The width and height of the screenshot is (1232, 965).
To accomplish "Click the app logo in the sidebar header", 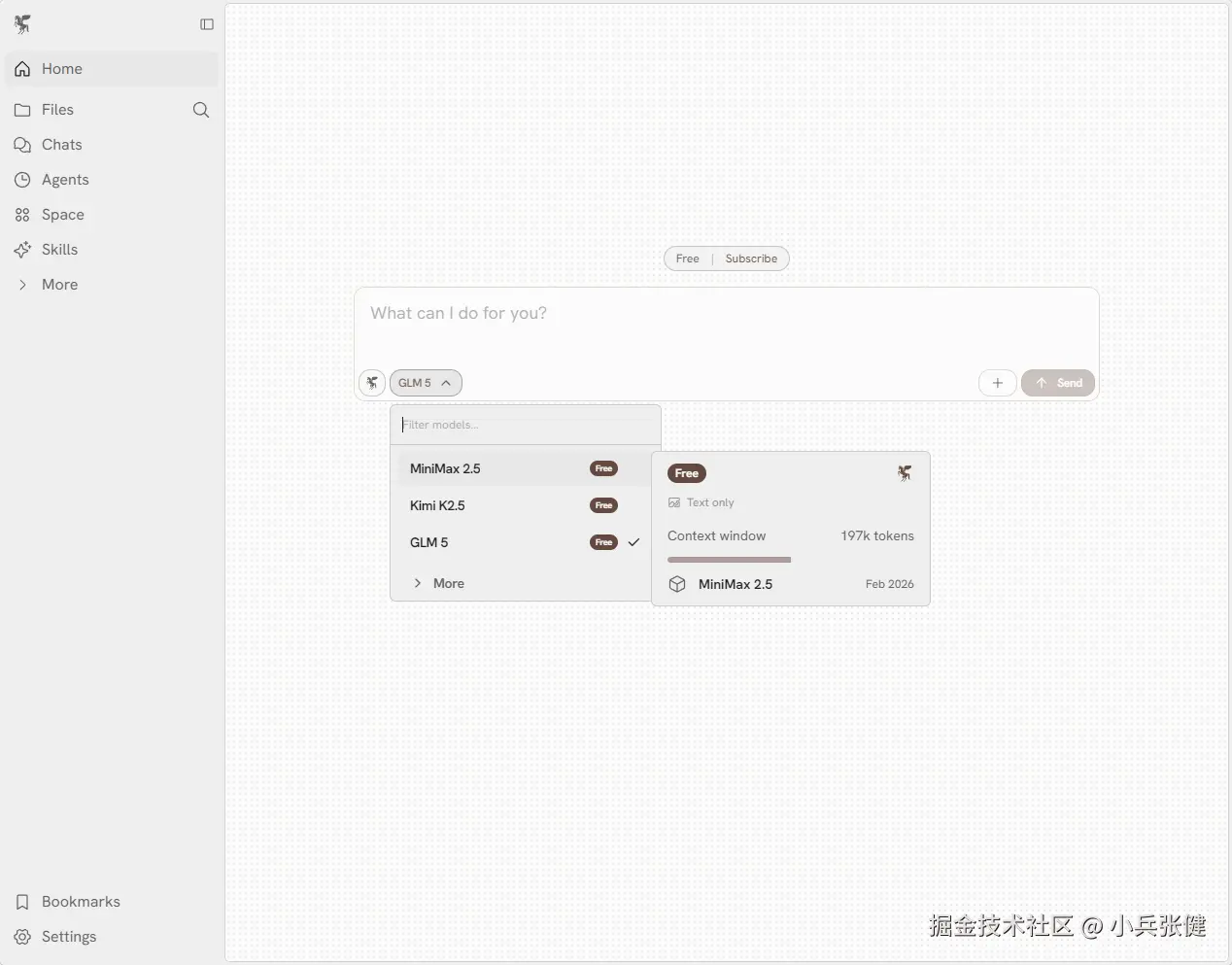I will [x=22, y=24].
